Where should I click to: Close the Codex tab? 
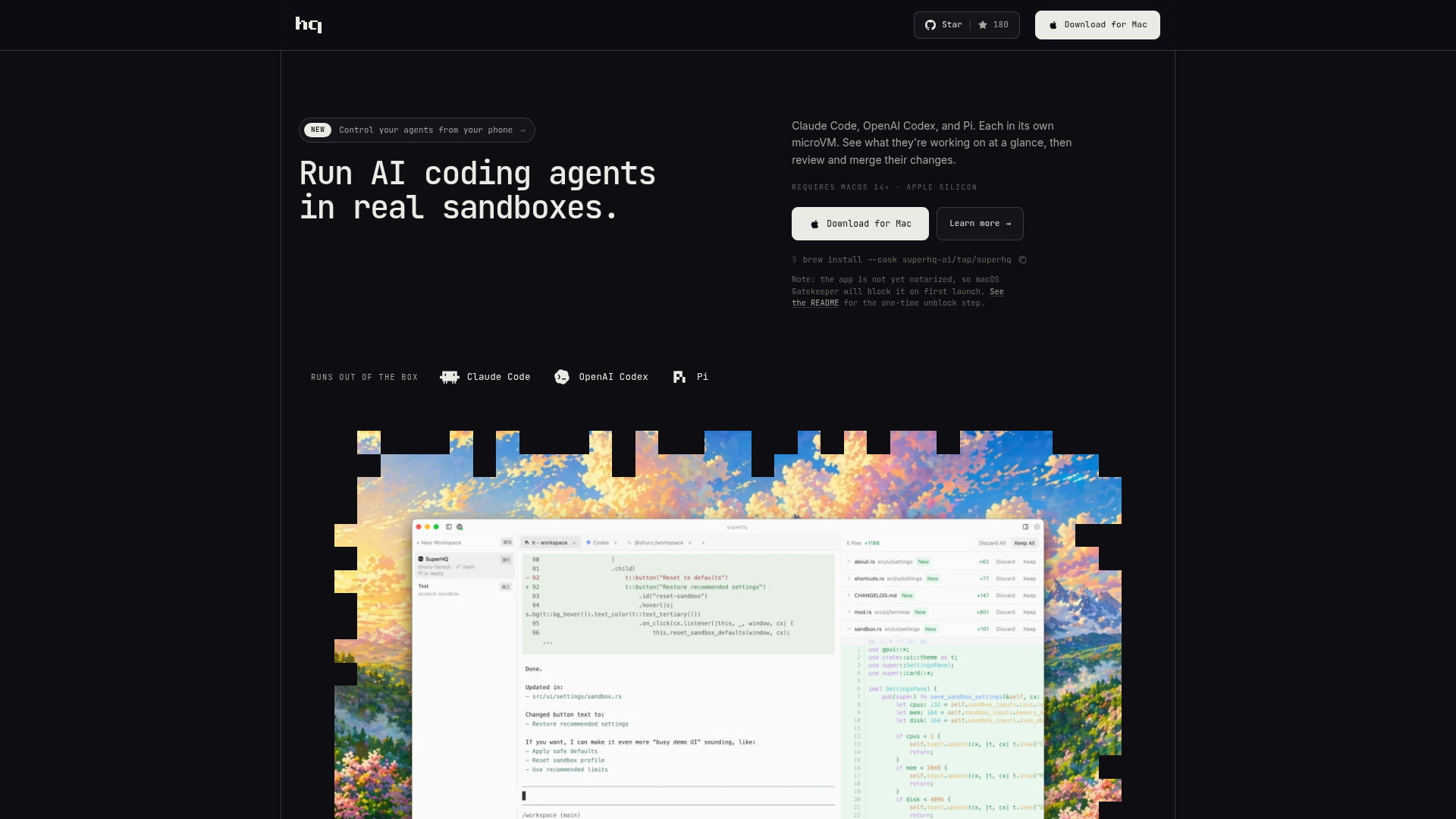(615, 543)
